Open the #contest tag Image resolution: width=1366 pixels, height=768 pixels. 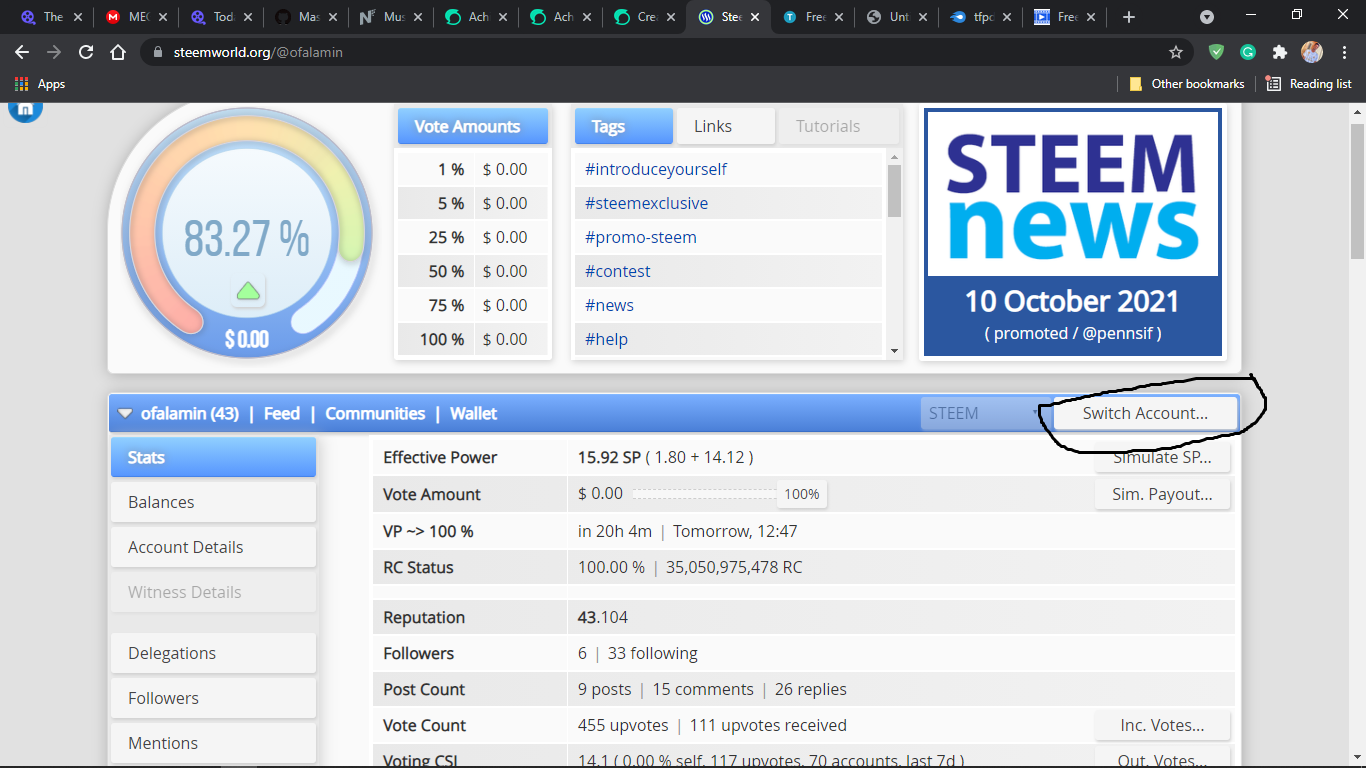[x=618, y=271]
